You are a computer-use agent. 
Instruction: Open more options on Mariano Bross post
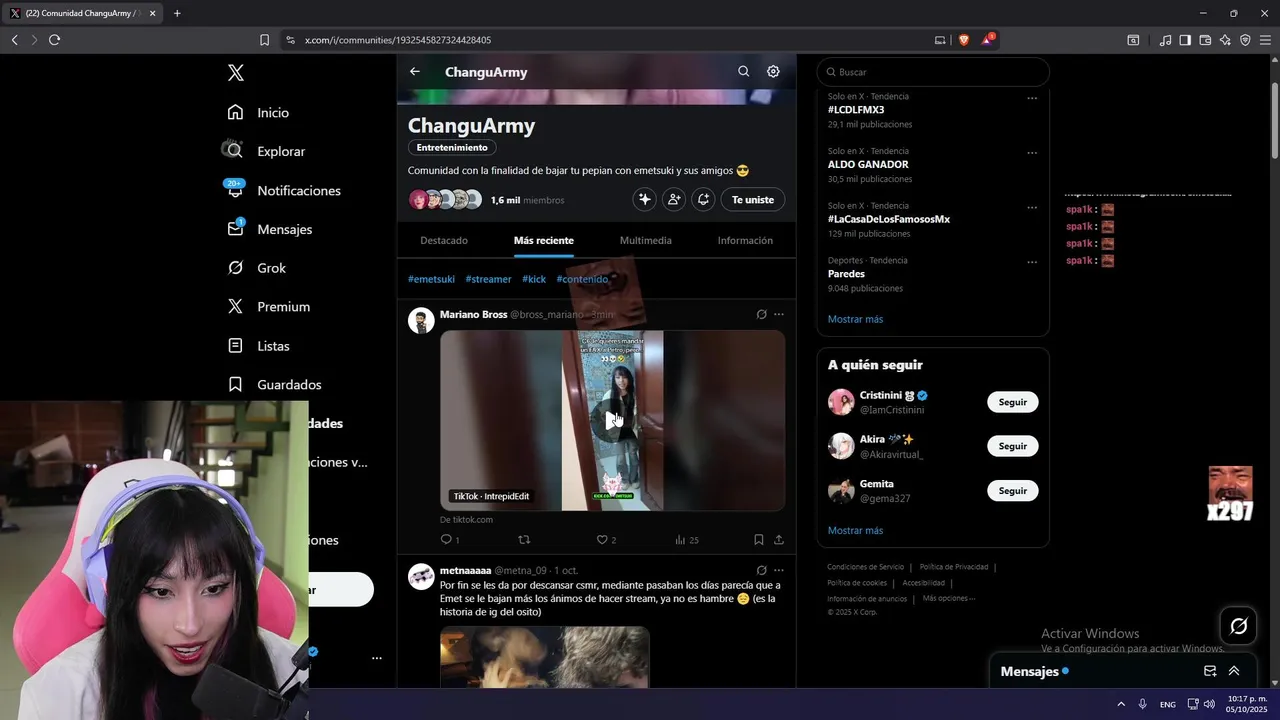[x=779, y=314]
